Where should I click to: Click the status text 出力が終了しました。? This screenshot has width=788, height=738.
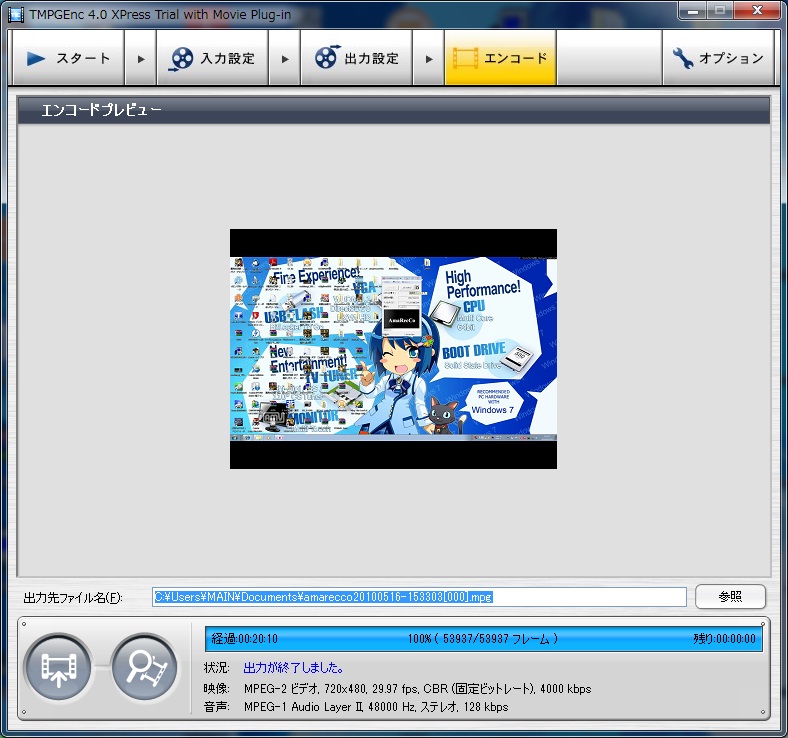coord(294,668)
